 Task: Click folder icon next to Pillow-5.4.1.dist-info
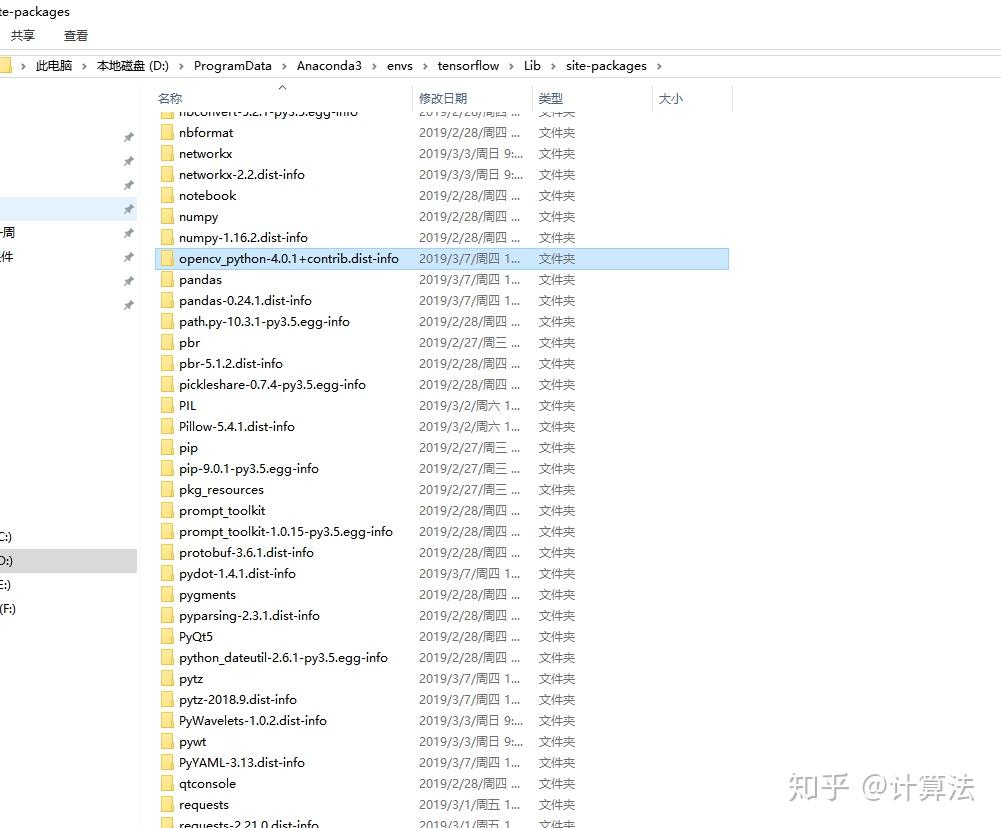(167, 426)
